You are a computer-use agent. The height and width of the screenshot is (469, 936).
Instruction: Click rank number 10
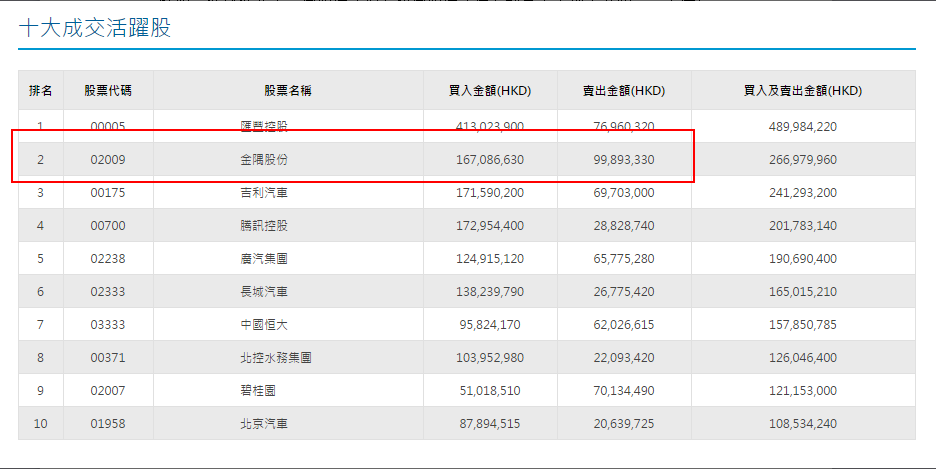pyautogui.click(x=41, y=424)
